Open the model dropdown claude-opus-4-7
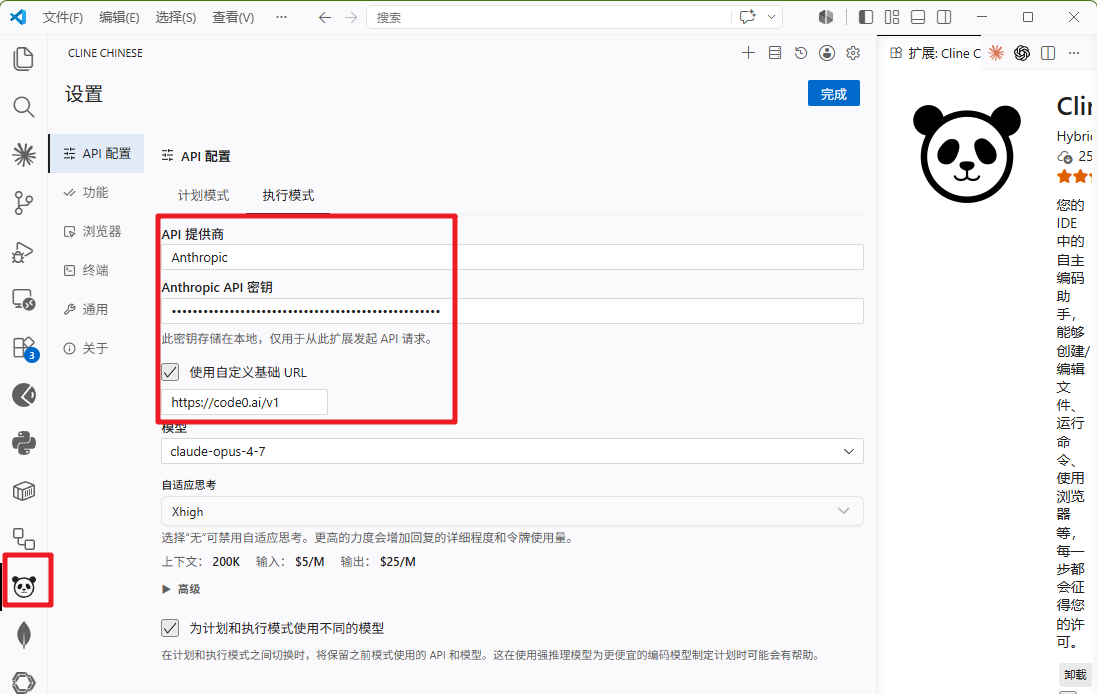 [x=512, y=451]
